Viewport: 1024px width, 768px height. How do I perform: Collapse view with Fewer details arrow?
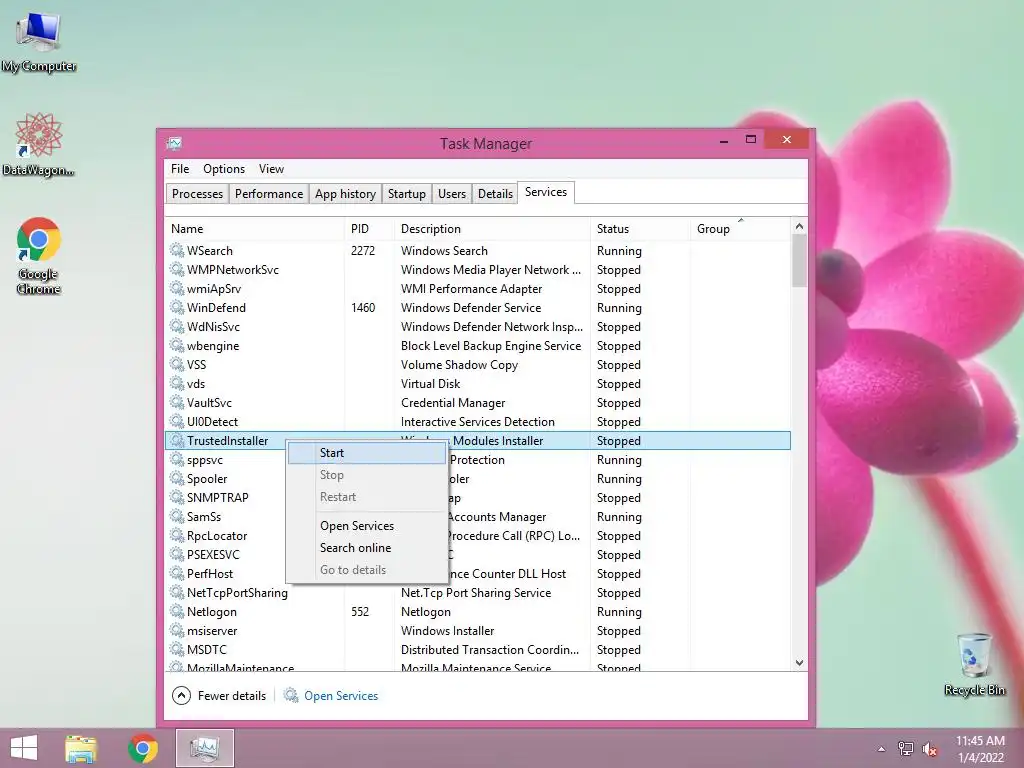182,696
